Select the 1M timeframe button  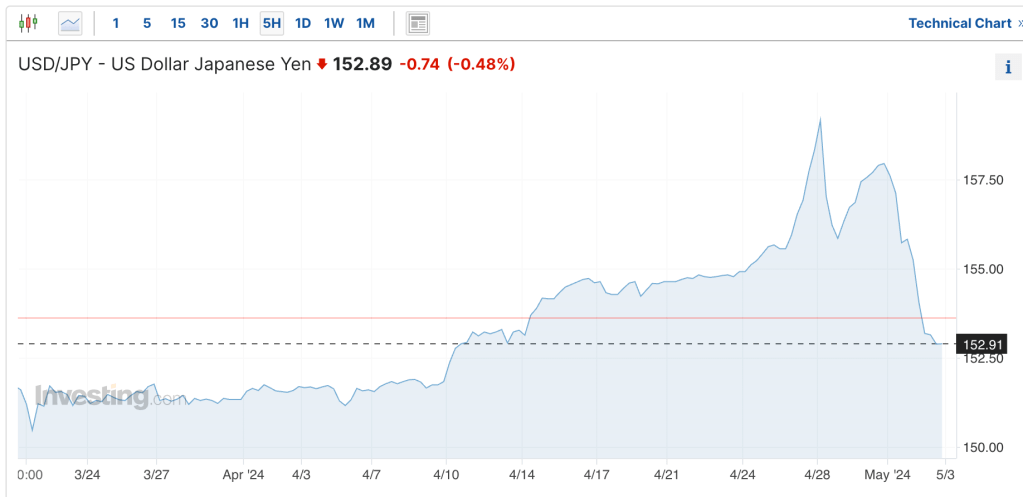tap(365, 23)
